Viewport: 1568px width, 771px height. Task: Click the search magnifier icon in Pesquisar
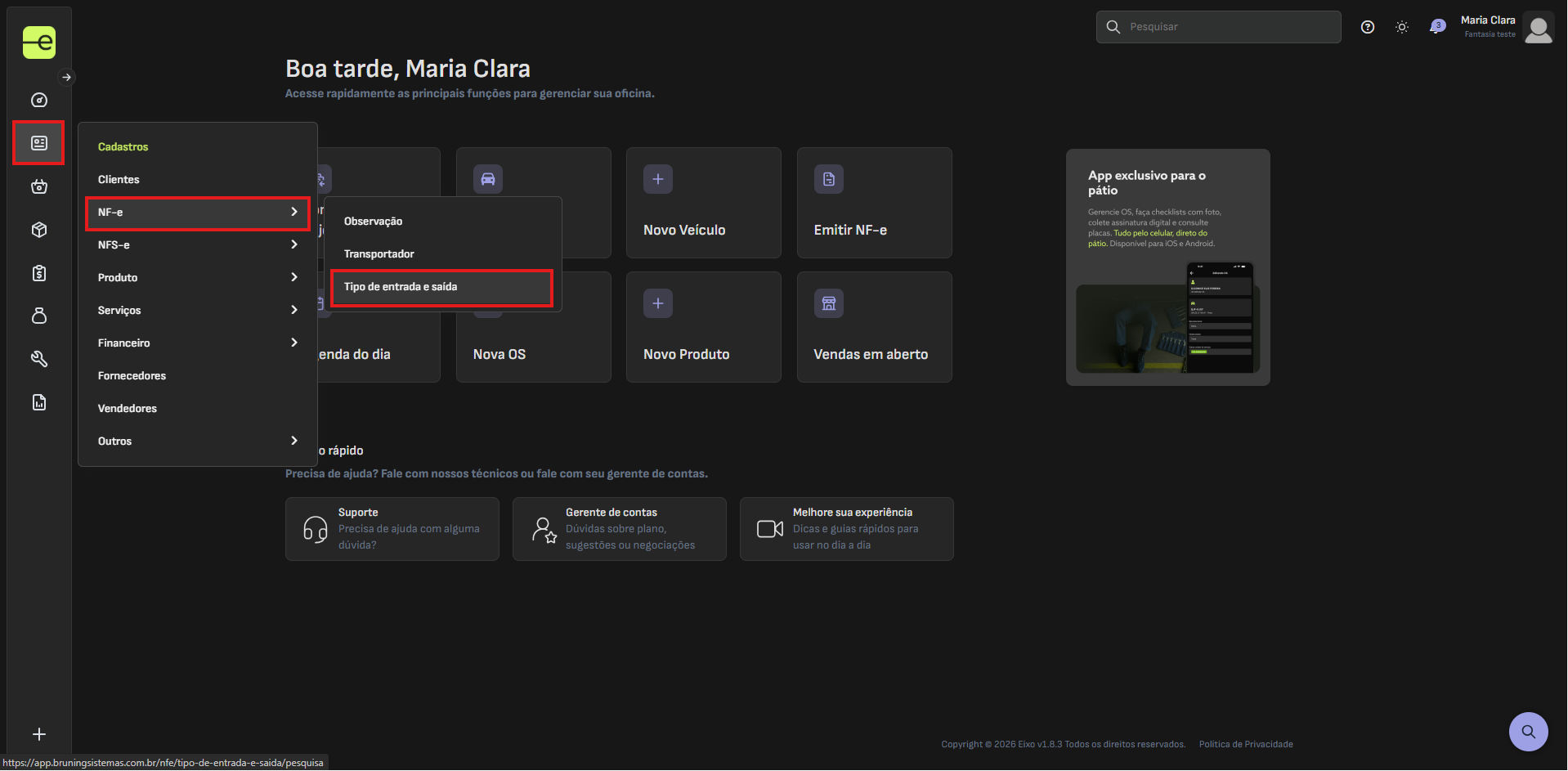pos(1113,27)
